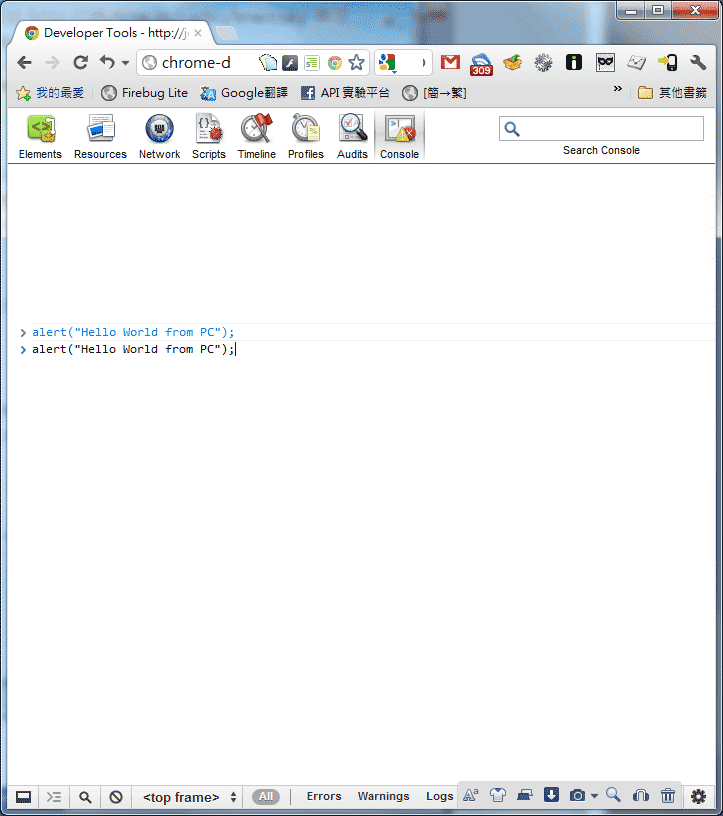723x816 pixels.
Task: Clear console log with the ban icon
Action: (x=116, y=797)
